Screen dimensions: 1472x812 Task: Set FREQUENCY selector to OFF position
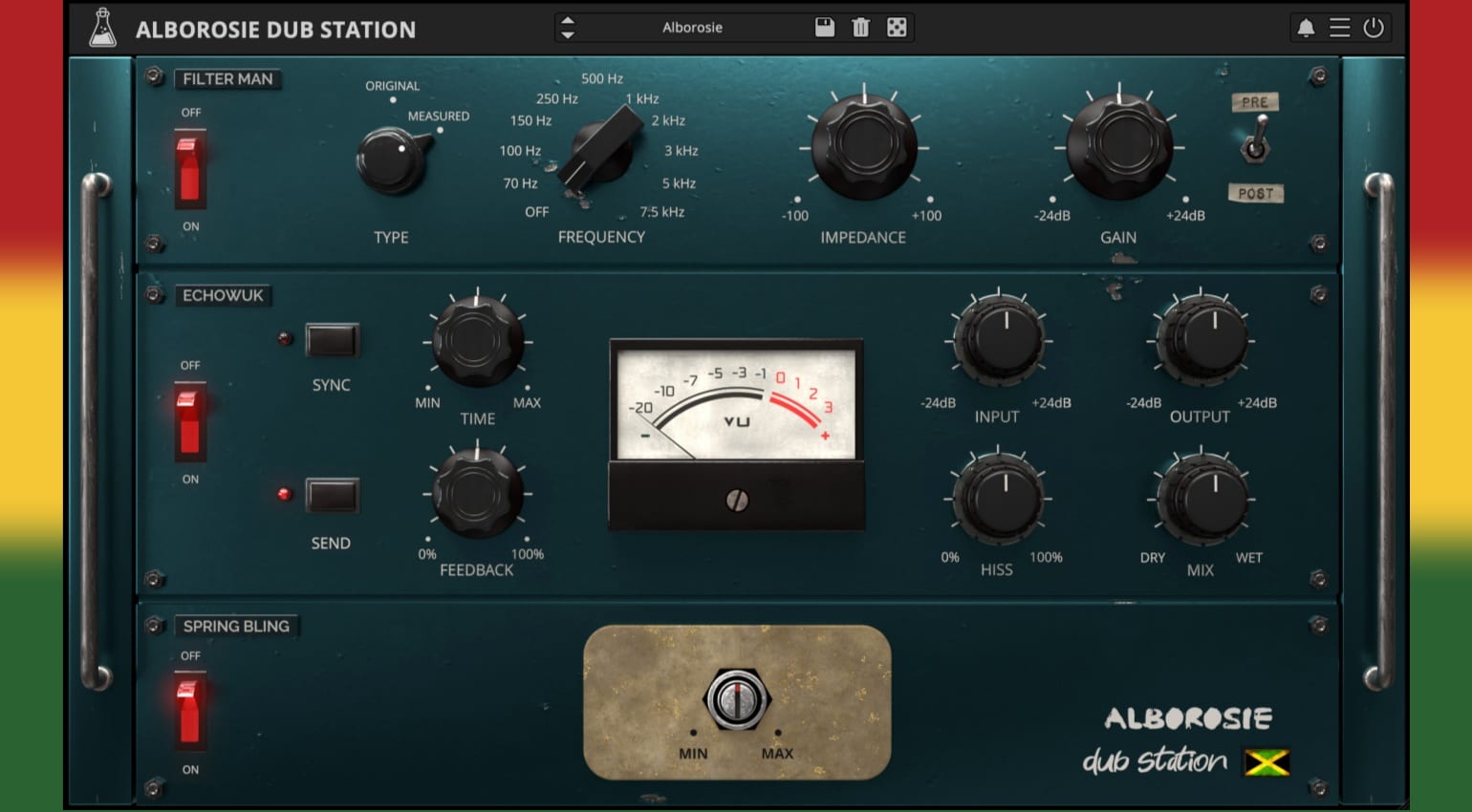pos(535,211)
